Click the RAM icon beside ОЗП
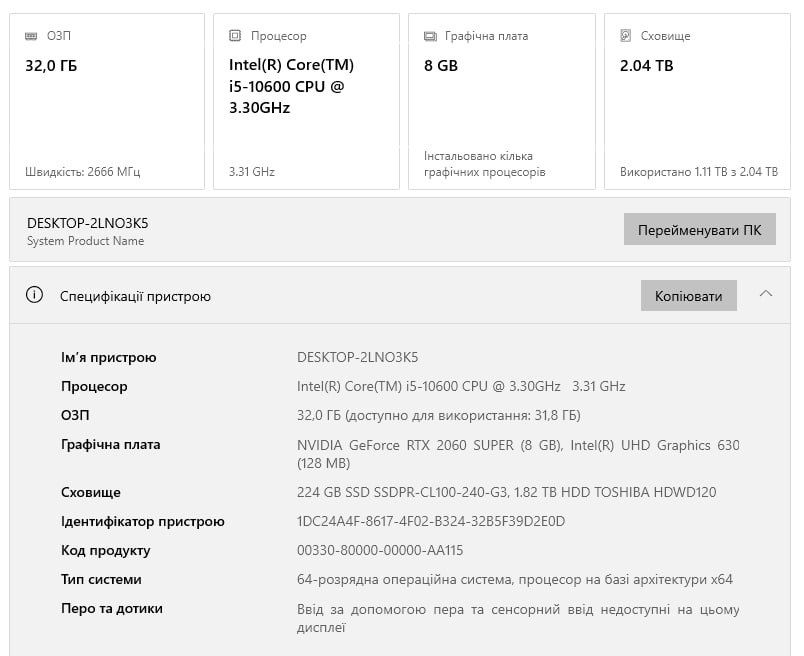The width and height of the screenshot is (804, 656). 32,36
